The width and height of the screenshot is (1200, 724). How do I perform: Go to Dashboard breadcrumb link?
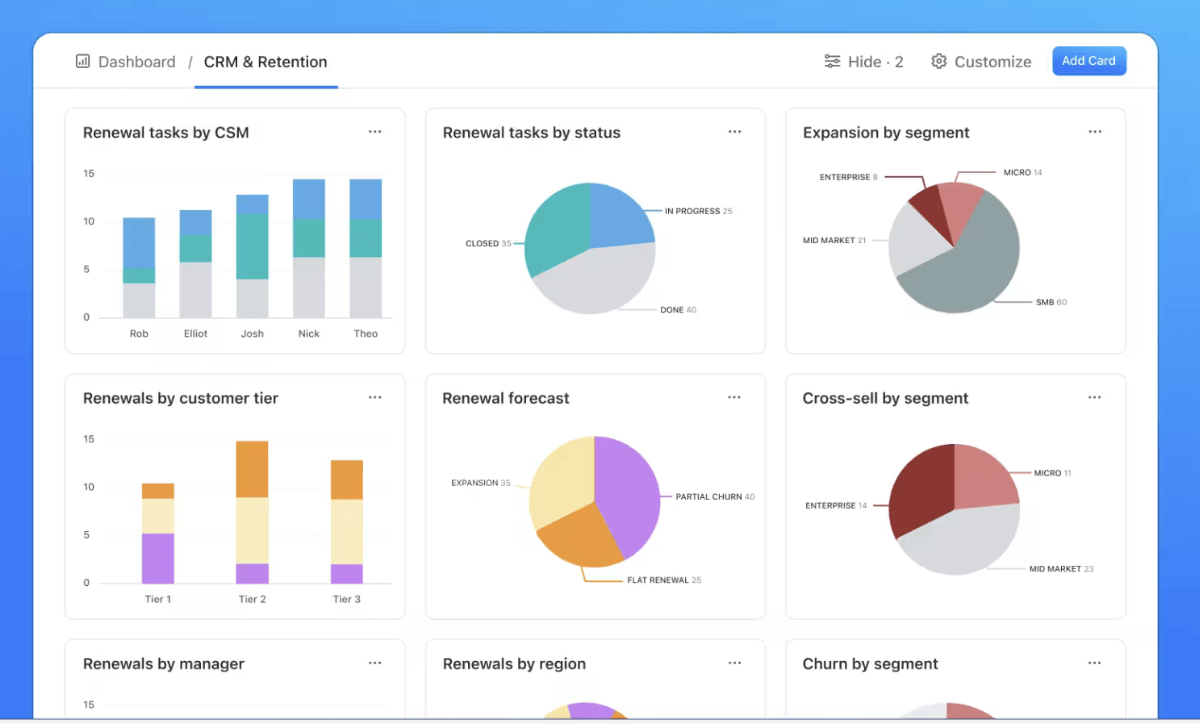pyautogui.click(x=137, y=62)
